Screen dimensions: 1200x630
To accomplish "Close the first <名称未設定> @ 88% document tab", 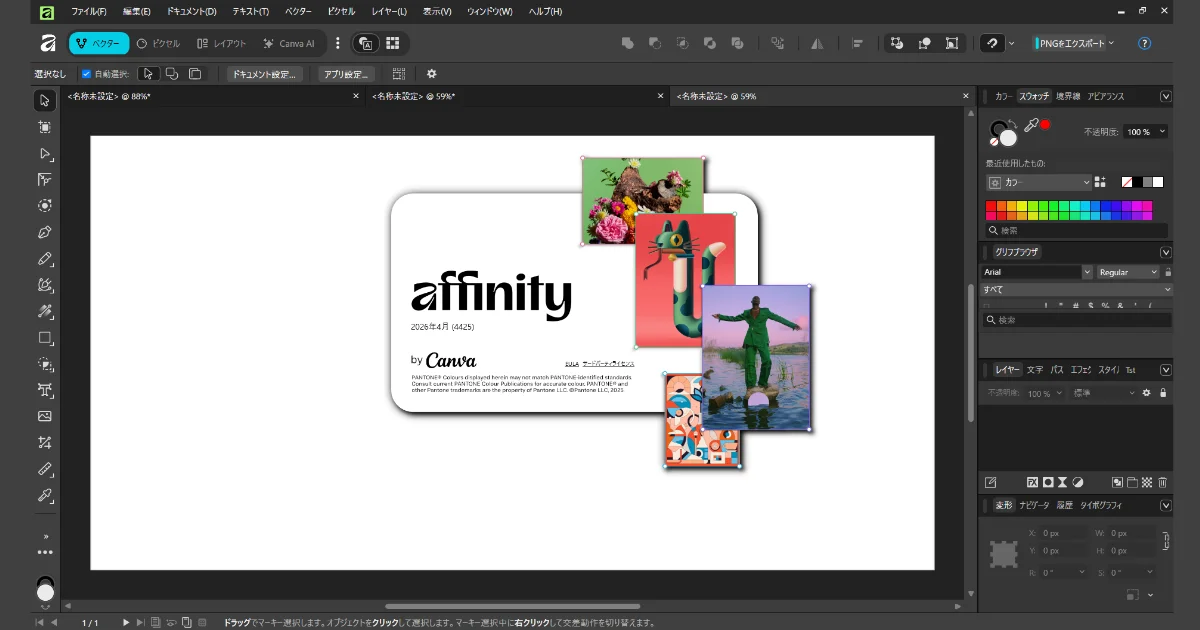I will pyautogui.click(x=356, y=96).
